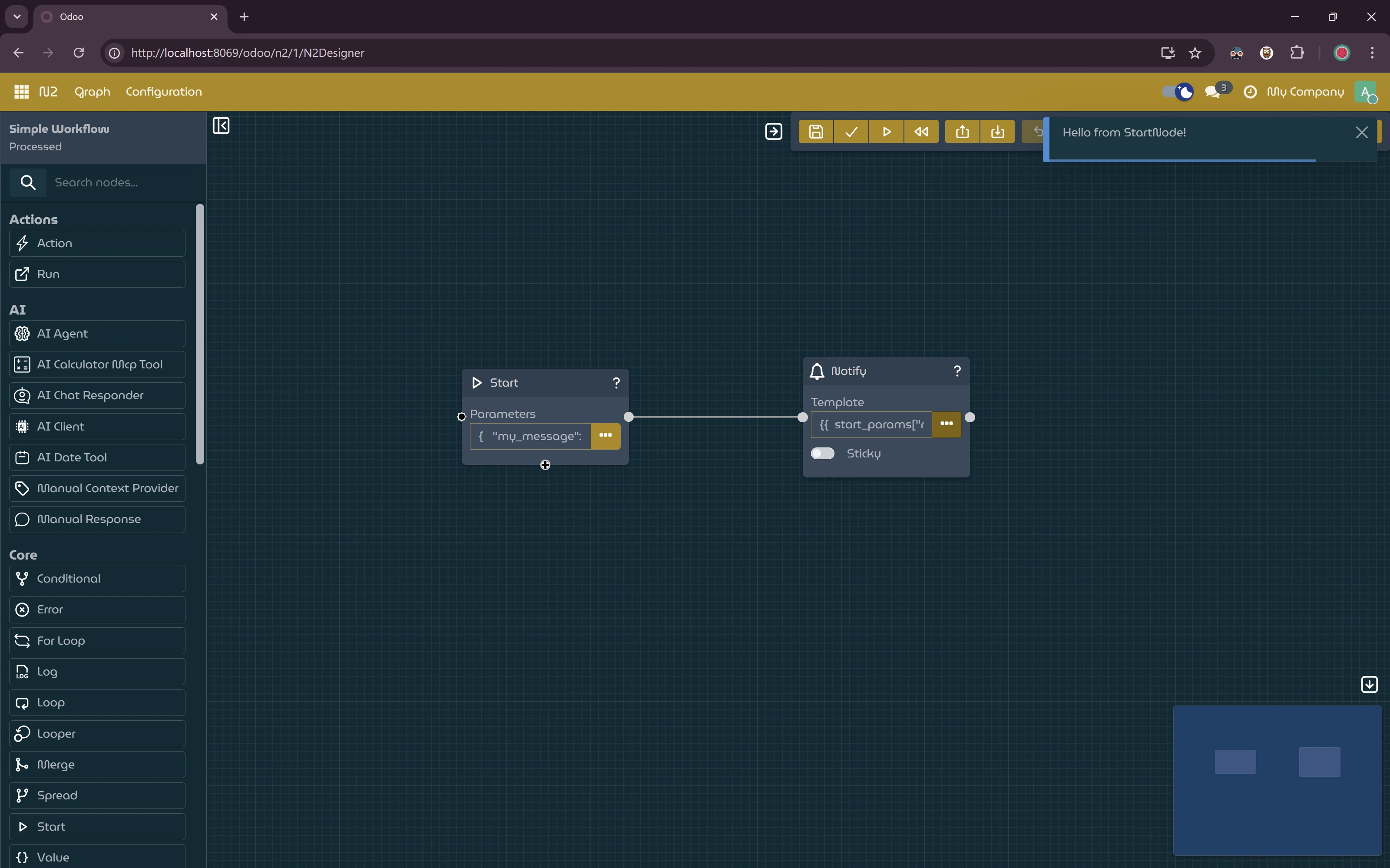
Task: Open the Graph menu
Action: pos(92,92)
